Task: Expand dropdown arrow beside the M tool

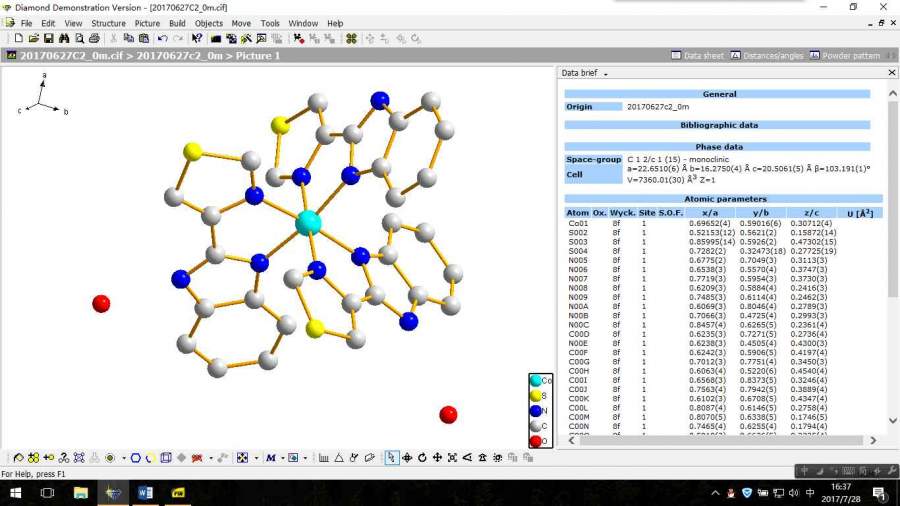Action: click(282, 458)
